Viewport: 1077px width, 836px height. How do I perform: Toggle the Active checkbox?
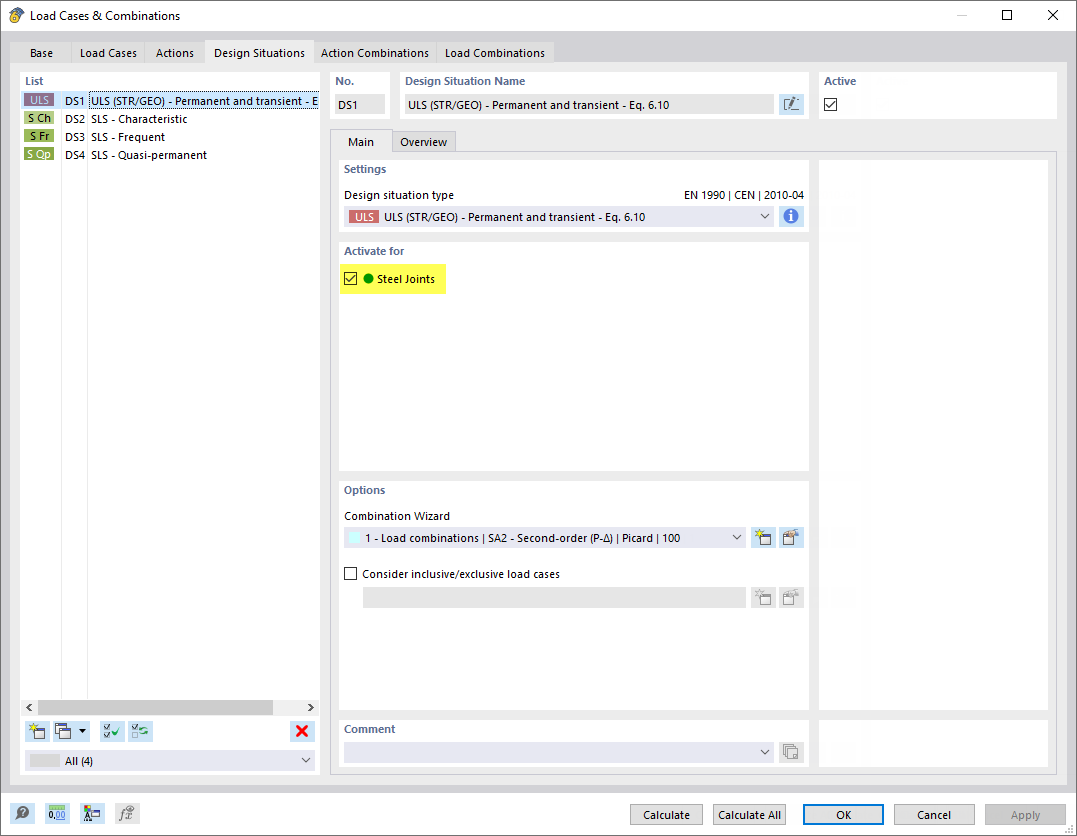pyautogui.click(x=830, y=104)
